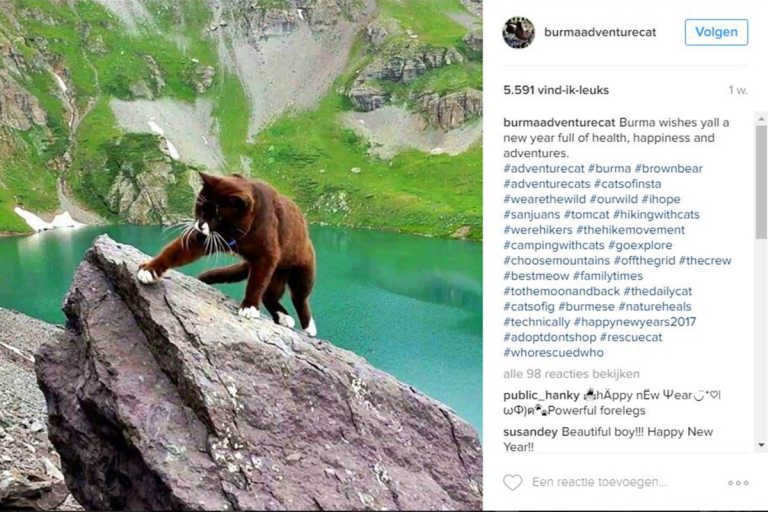The height and width of the screenshot is (512, 768).
Task: Click the burmaadventurecat profile avatar
Action: (518, 32)
